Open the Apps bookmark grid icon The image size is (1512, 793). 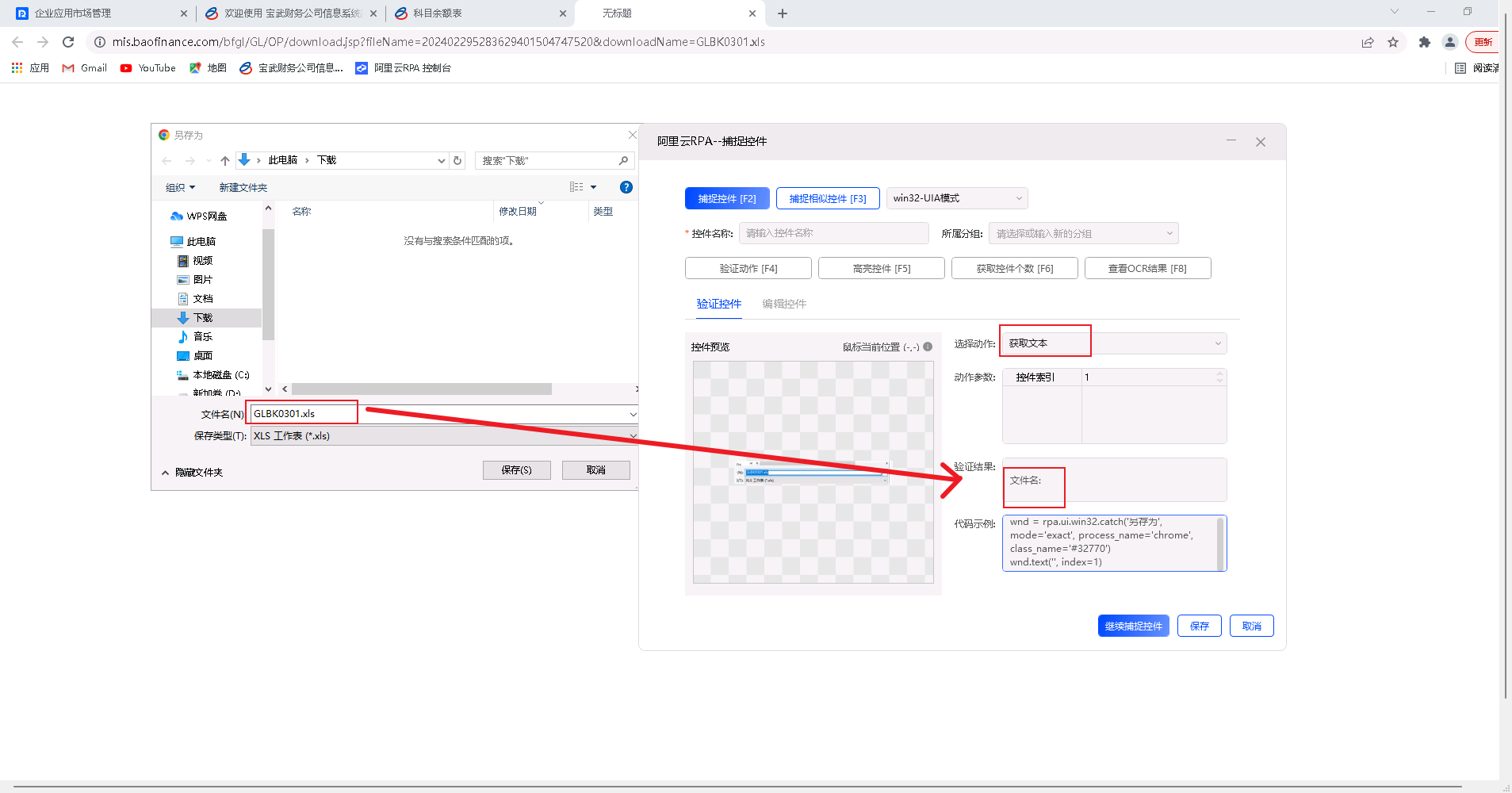tap(17, 68)
